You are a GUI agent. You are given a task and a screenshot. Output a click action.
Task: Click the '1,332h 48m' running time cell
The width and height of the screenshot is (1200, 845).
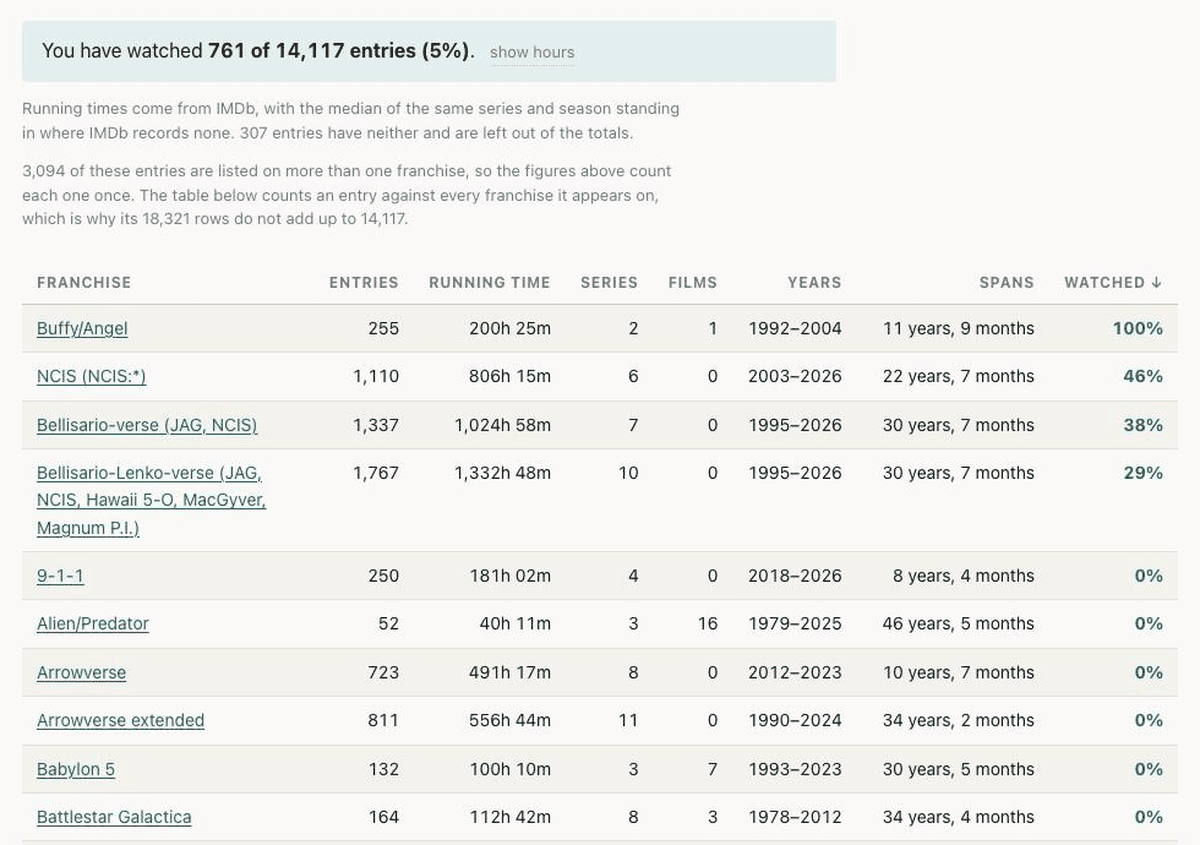pos(503,472)
